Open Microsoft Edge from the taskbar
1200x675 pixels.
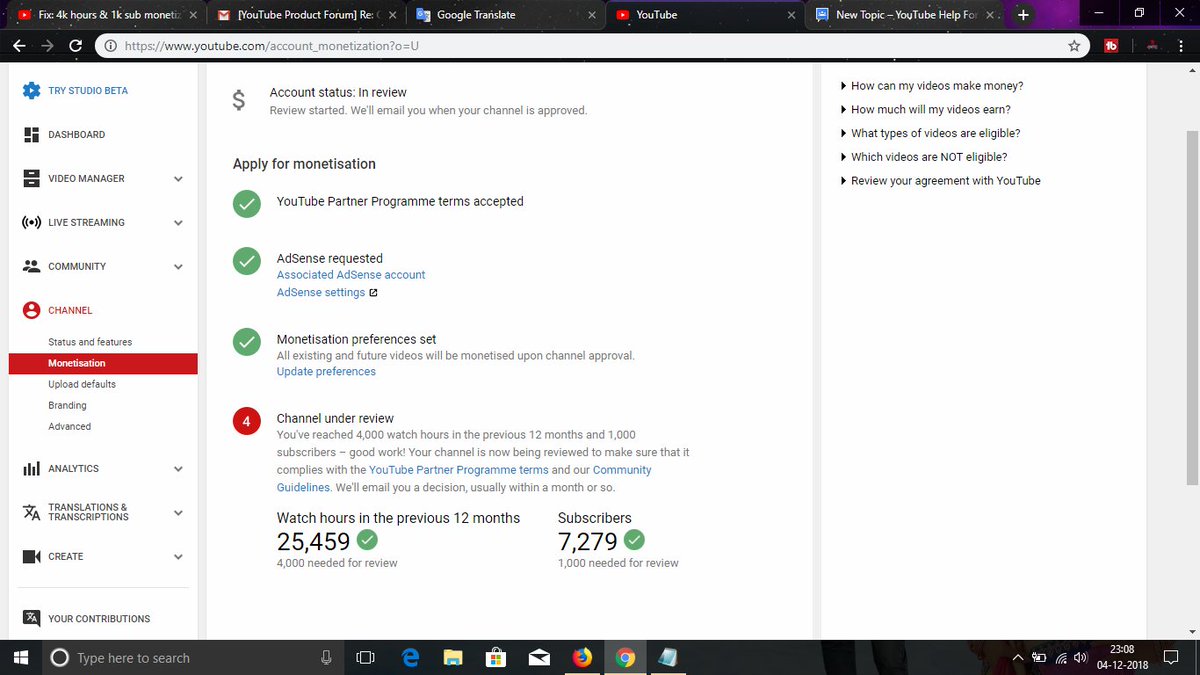(x=410, y=657)
